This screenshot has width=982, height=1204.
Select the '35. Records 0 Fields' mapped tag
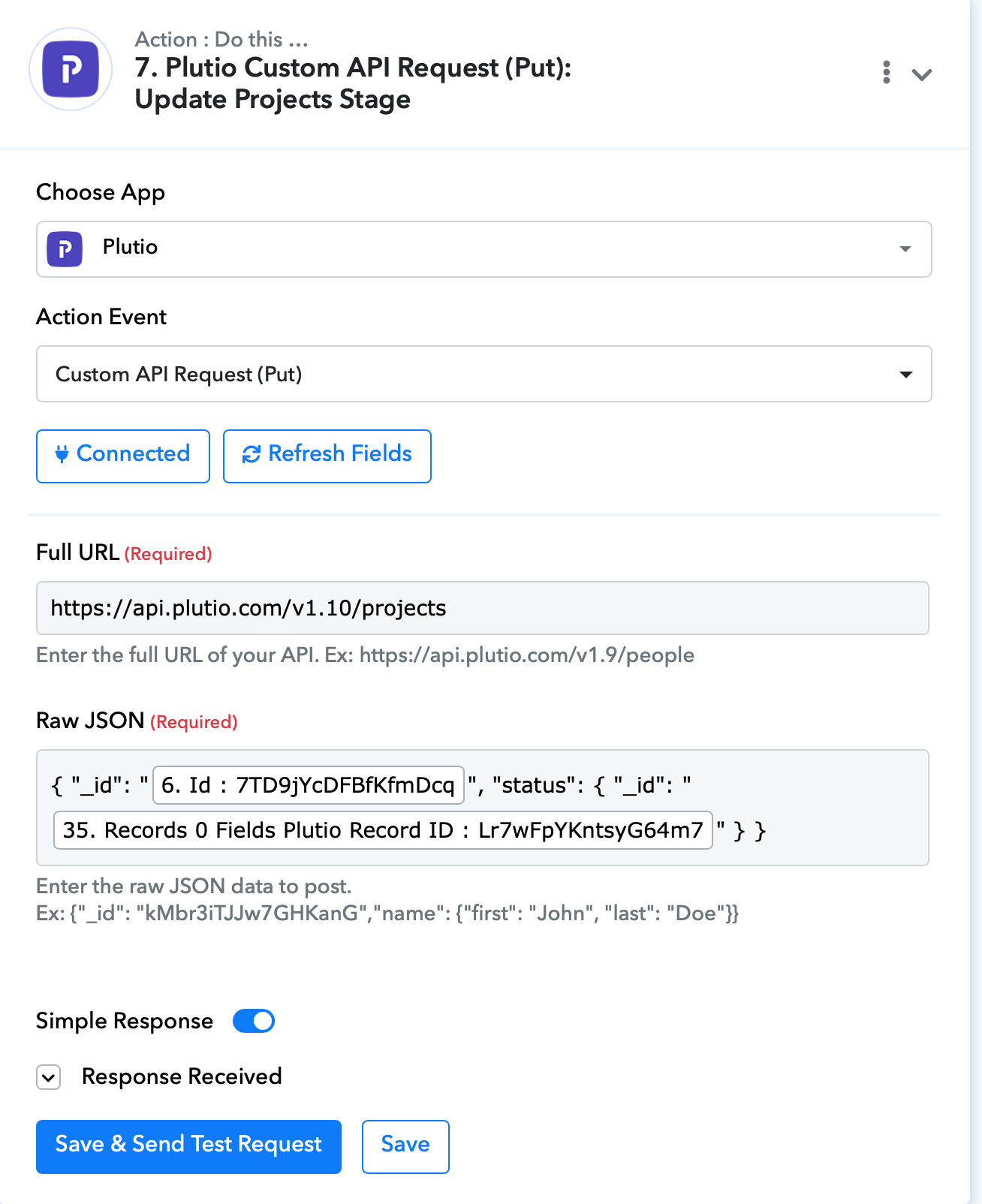pos(383,830)
